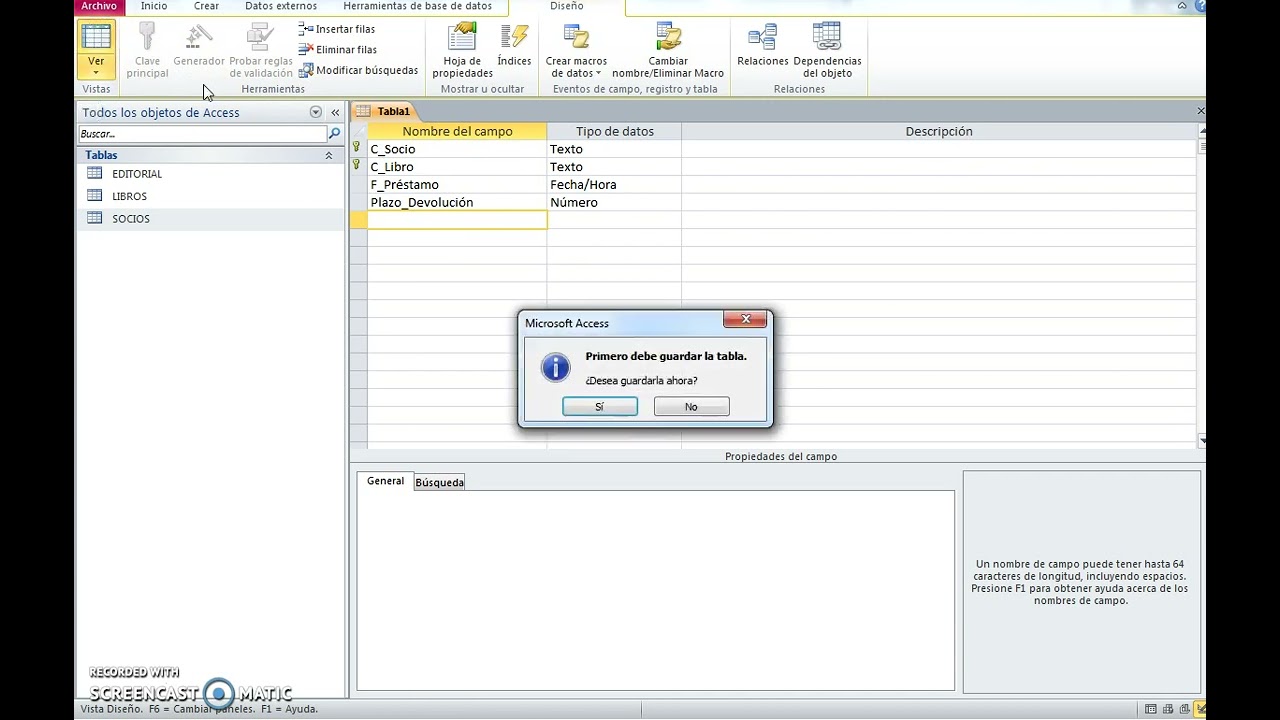Click Probar reglas de validación icon
The height and width of the screenshot is (720, 1280).
(x=261, y=37)
